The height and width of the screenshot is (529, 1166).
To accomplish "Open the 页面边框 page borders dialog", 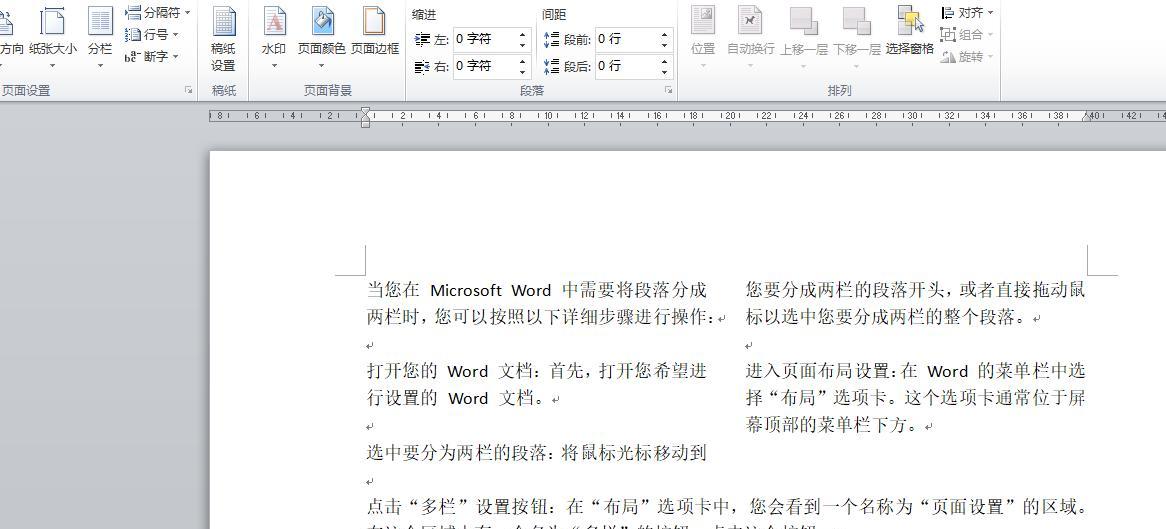I will tap(374, 35).
